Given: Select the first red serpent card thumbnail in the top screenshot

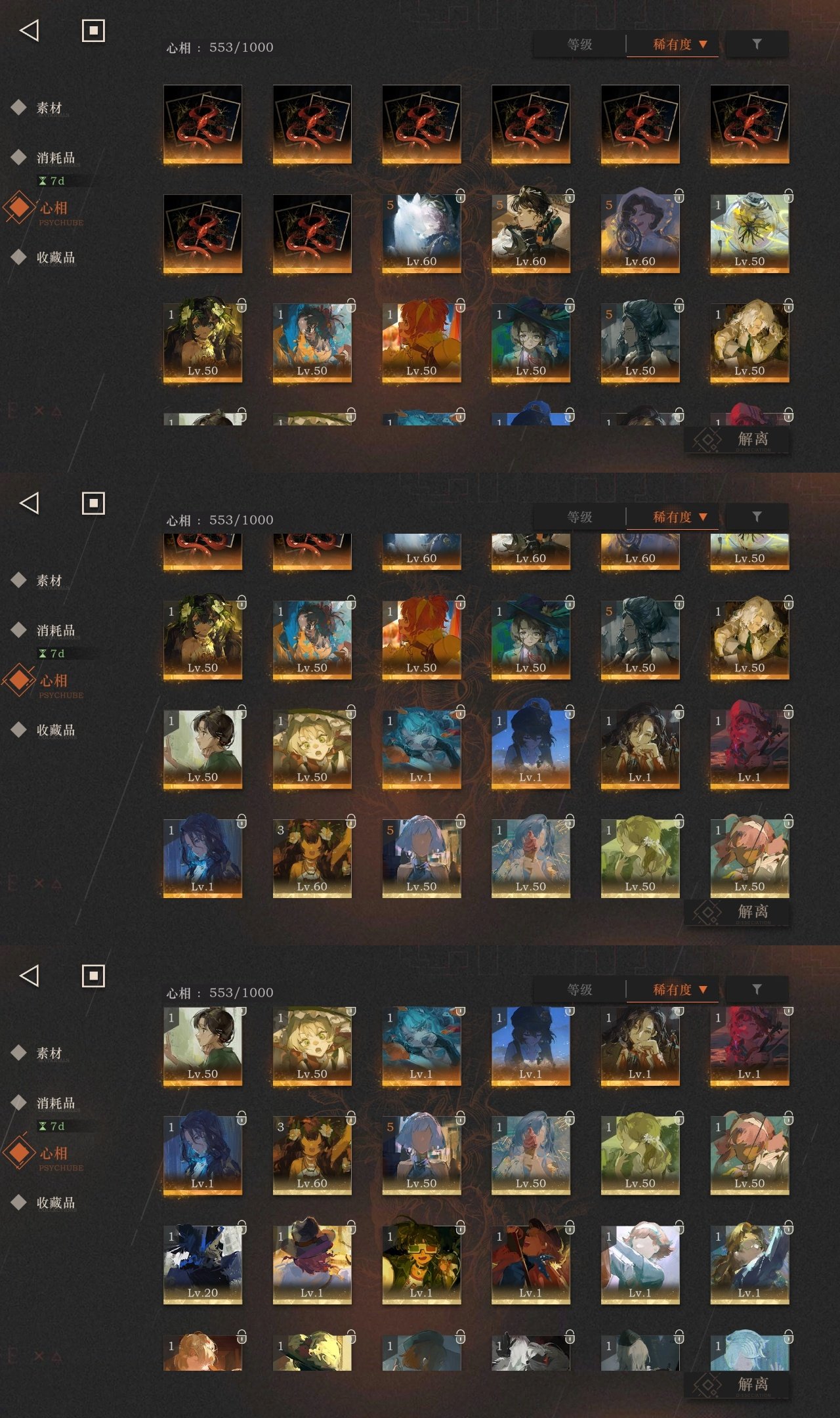Looking at the screenshot, I should click(203, 124).
